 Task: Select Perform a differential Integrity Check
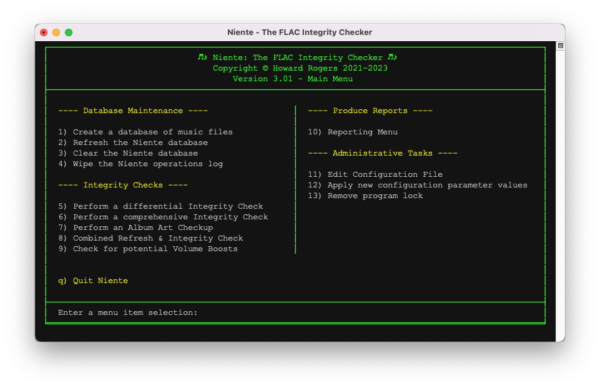[x=161, y=206]
